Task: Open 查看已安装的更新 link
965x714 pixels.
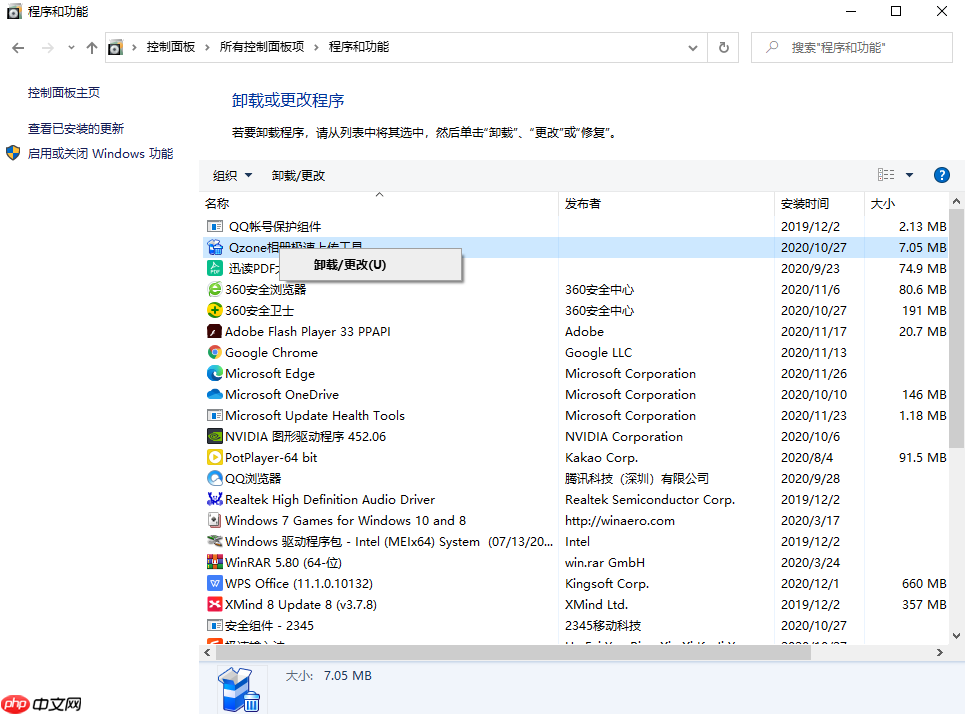Action: coord(76,129)
